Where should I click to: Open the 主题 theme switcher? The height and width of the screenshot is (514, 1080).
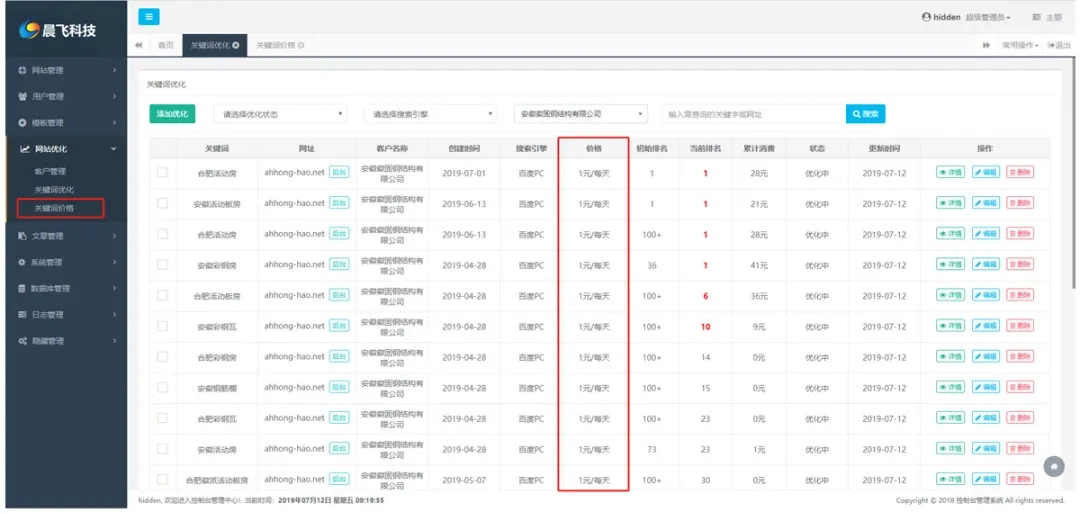point(1048,17)
